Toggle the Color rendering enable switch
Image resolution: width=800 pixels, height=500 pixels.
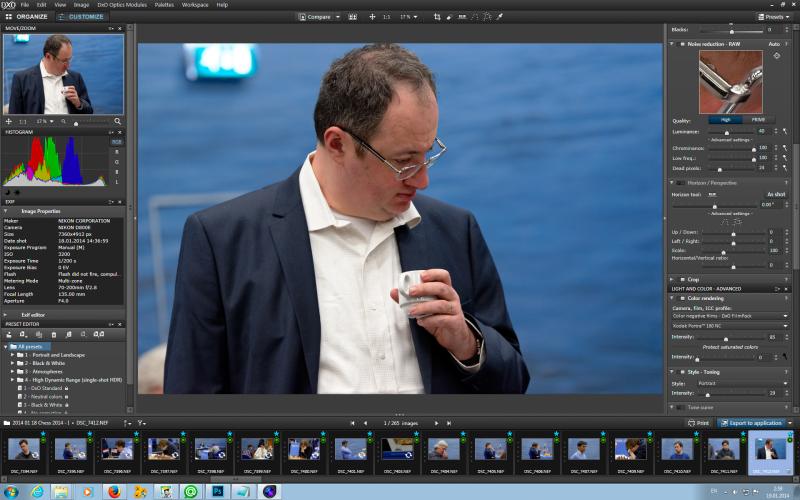[x=682, y=298]
